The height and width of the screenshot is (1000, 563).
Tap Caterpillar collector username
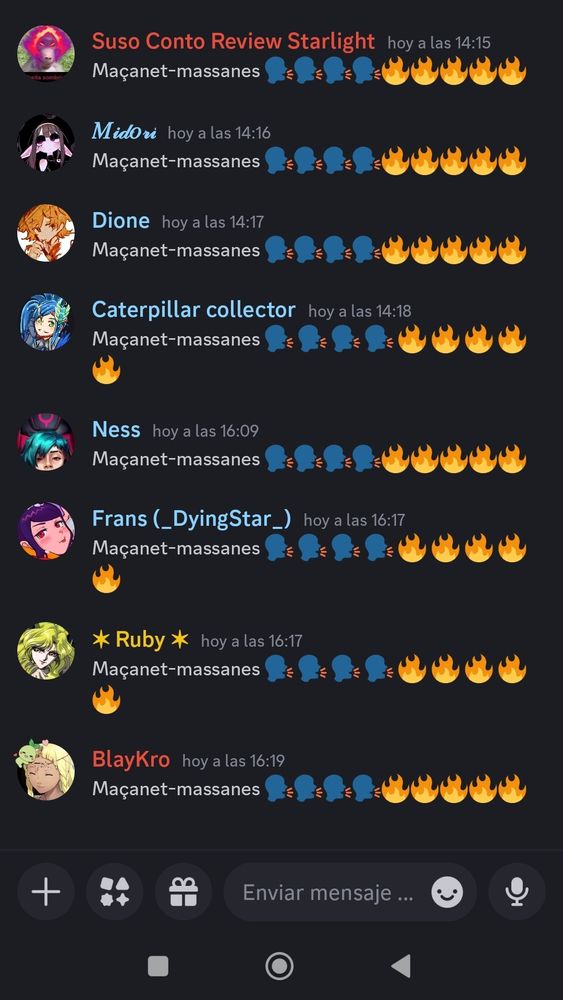click(194, 310)
